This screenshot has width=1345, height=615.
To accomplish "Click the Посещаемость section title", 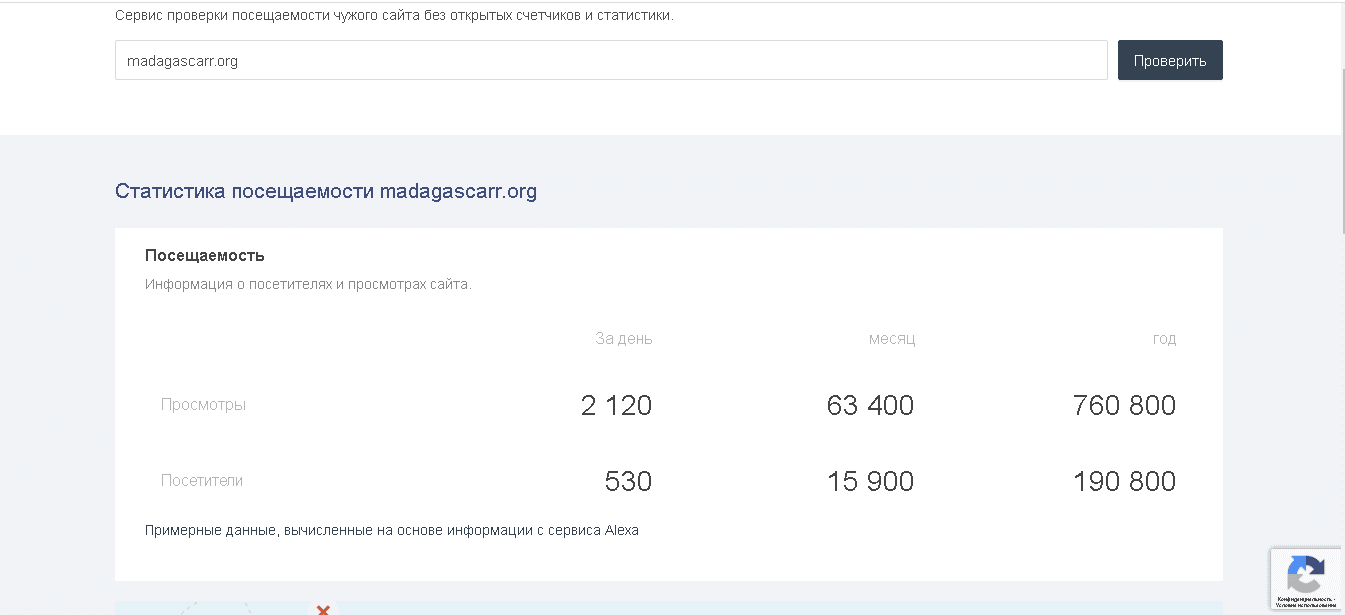I will coord(204,256).
